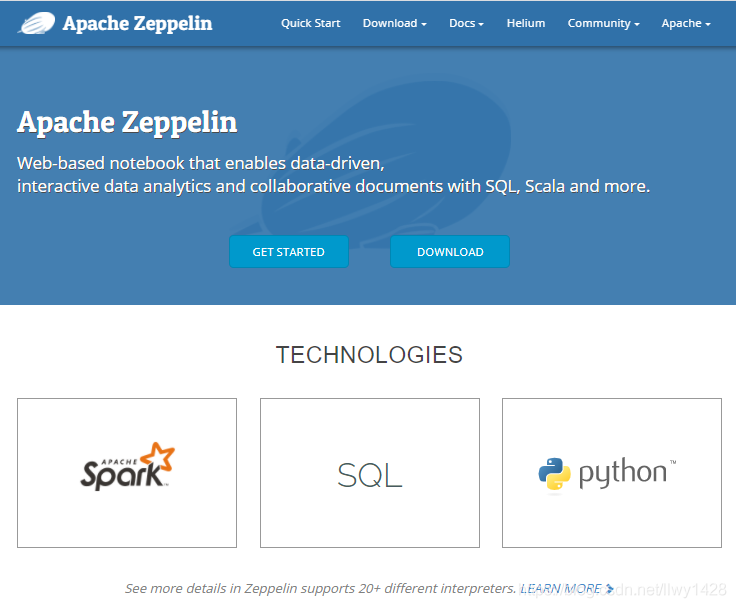Viewport: 736px width, 608px height.
Task: Expand the Community dropdown menu
Action: pyautogui.click(x=603, y=23)
